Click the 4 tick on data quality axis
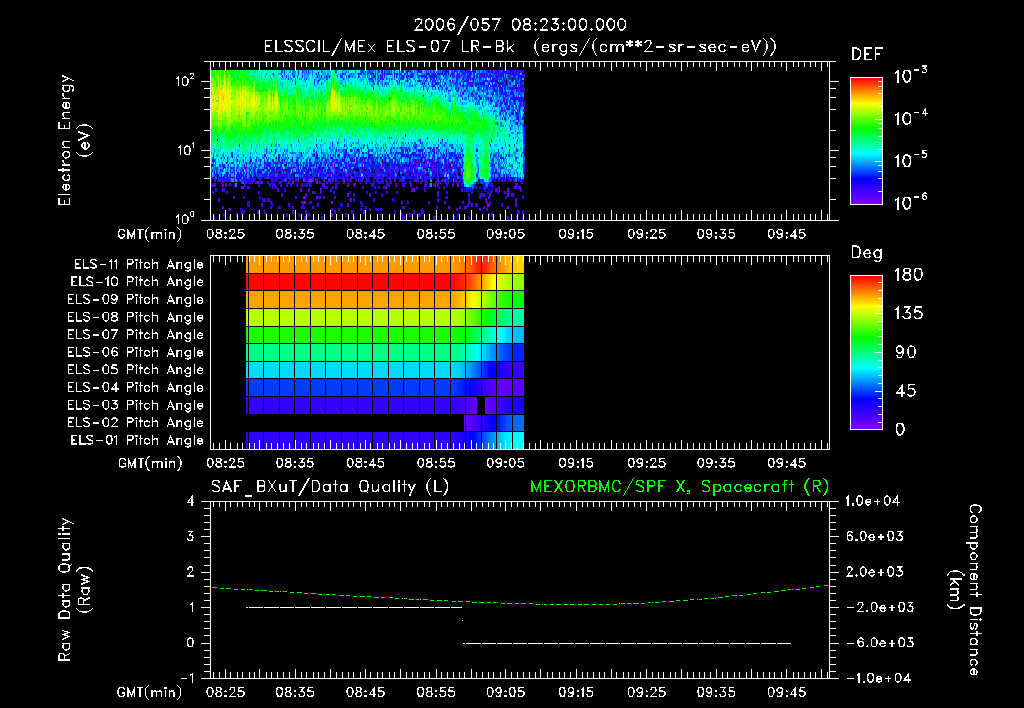1024x708 pixels. click(191, 501)
